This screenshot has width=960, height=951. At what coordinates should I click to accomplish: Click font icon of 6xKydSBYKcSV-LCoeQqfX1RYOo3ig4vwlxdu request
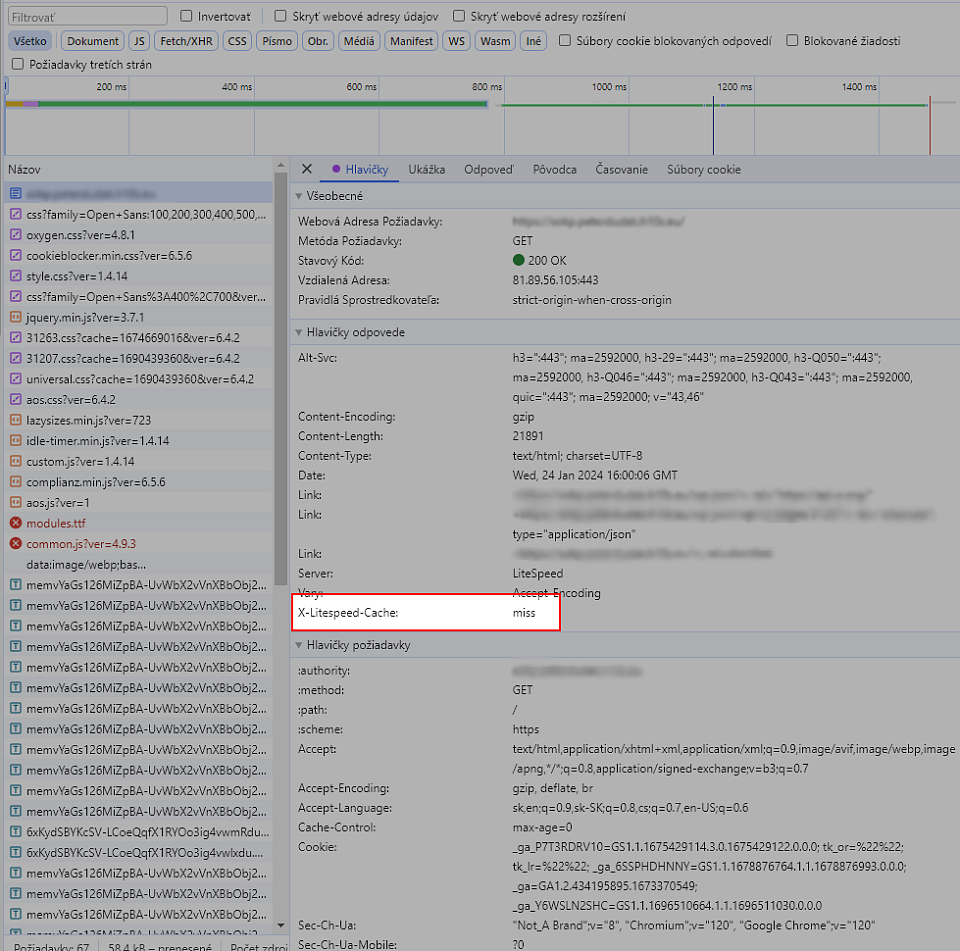click(16, 852)
